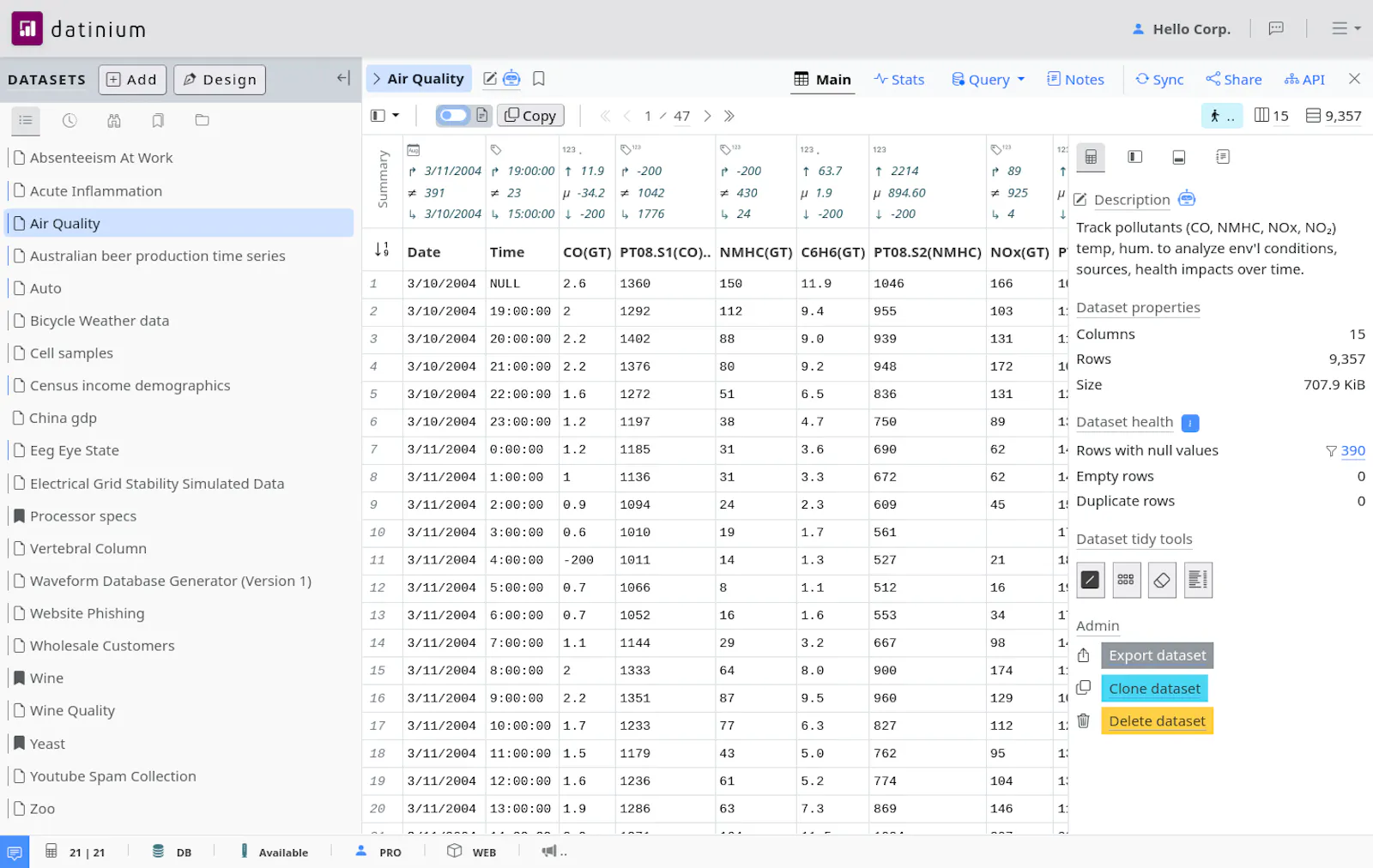The image size is (1373, 868).
Task: Click Export dataset button
Action: (1157, 655)
